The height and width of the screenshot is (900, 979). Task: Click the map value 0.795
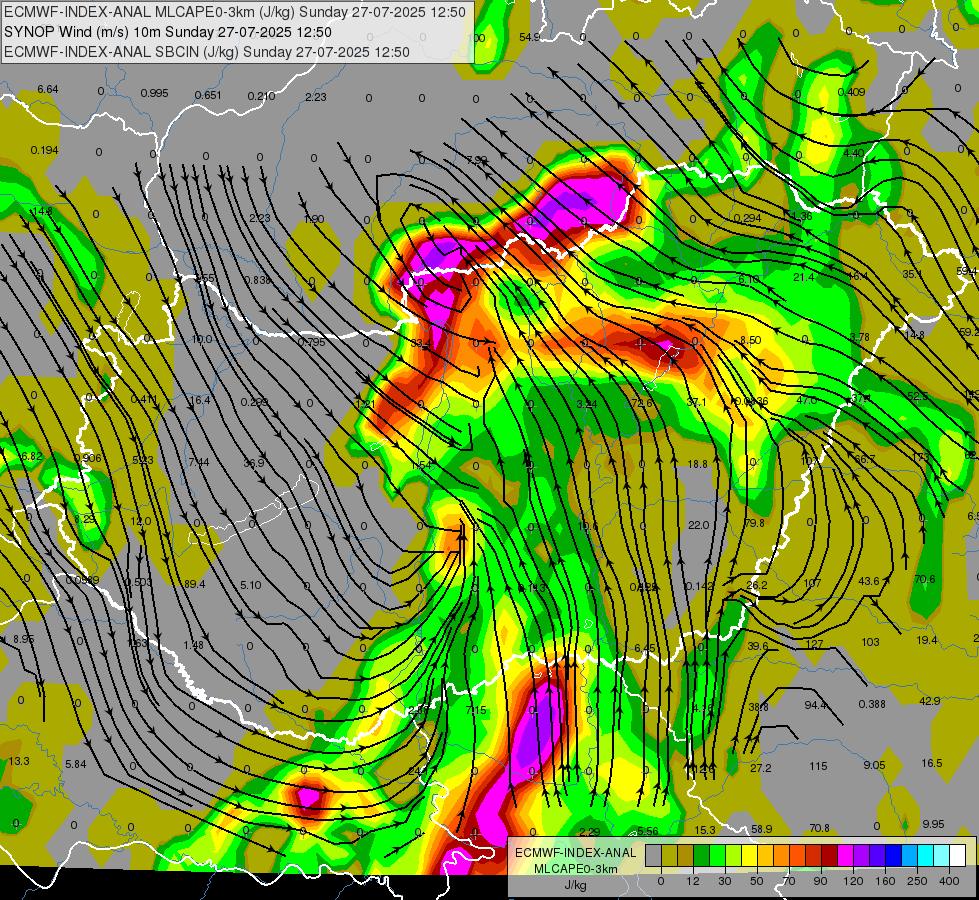click(x=312, y=342)
